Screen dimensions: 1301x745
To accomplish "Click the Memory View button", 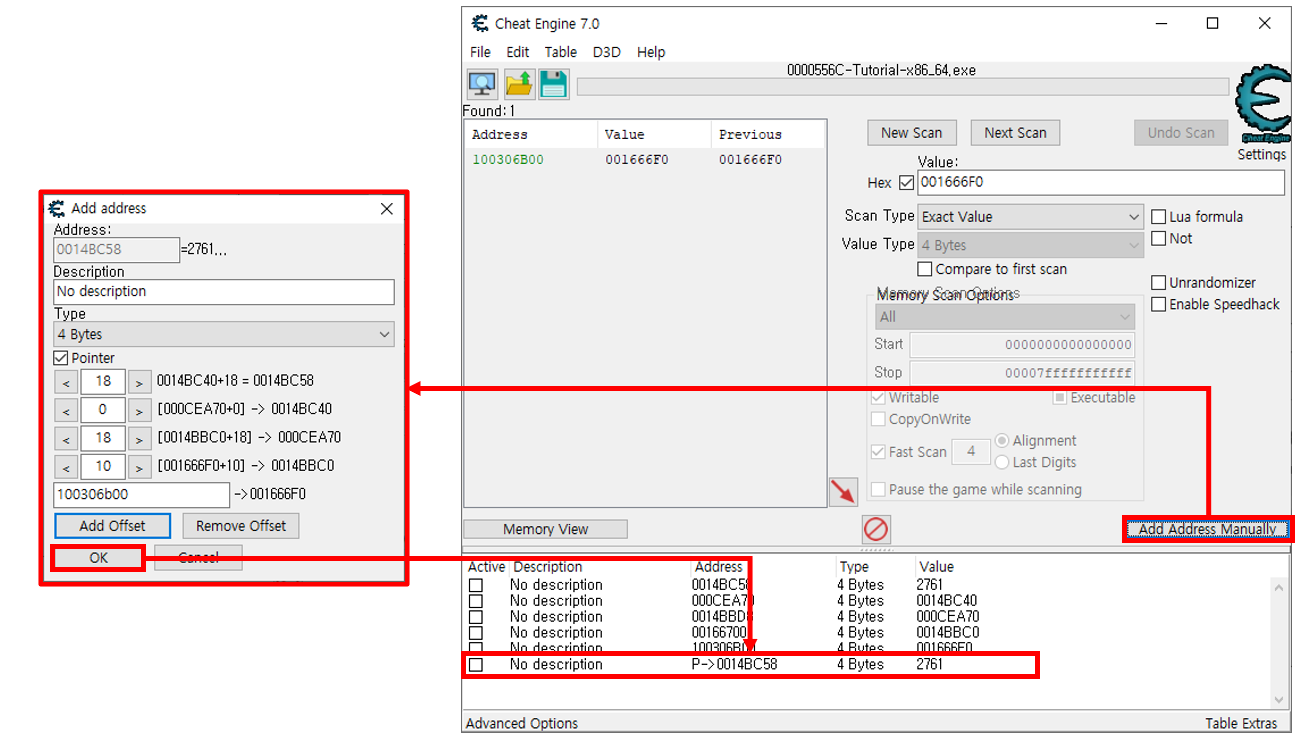I will tap(545, 529).
